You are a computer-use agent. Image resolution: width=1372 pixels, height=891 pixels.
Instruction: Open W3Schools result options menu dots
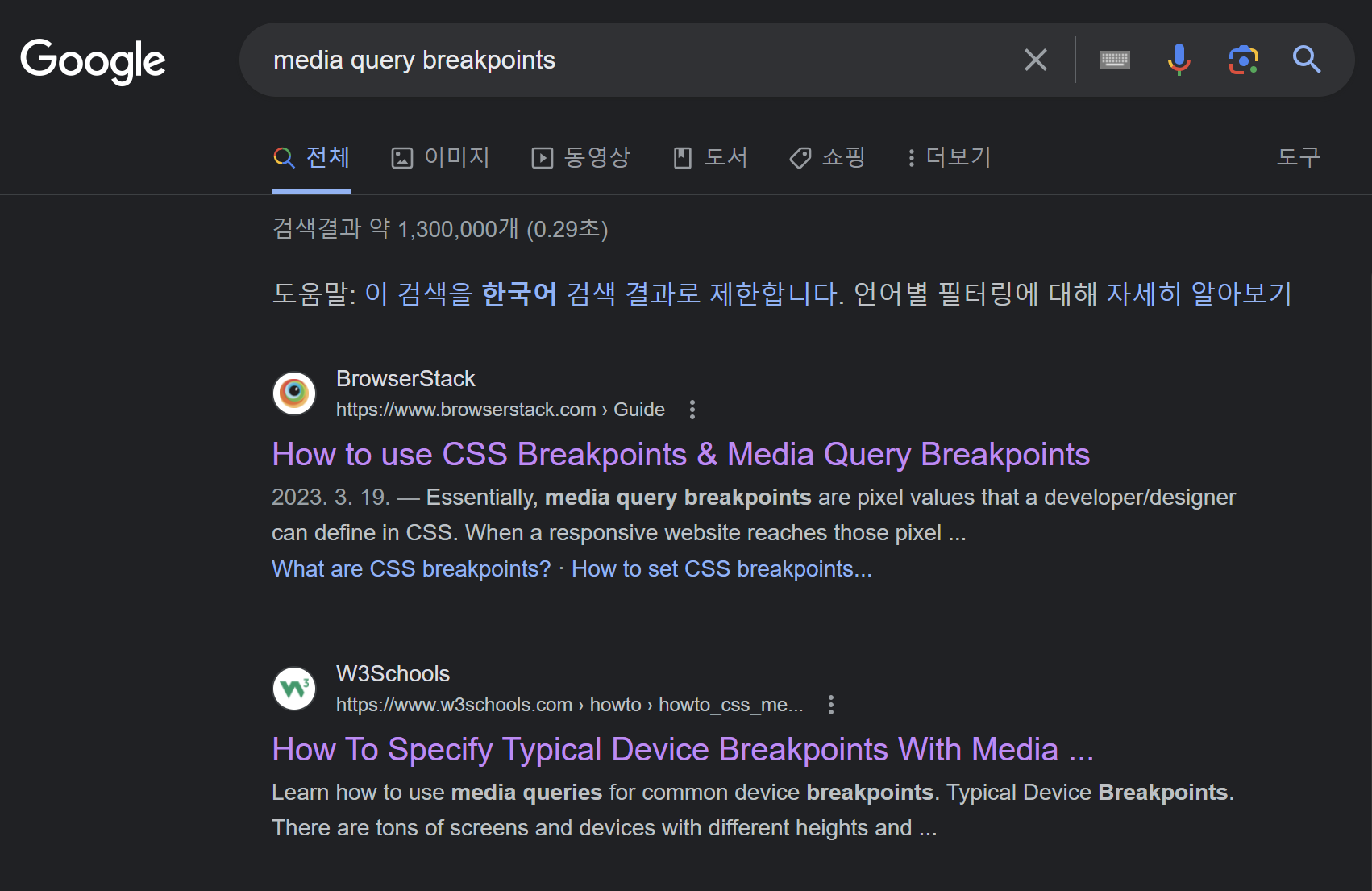pos(830,705)
